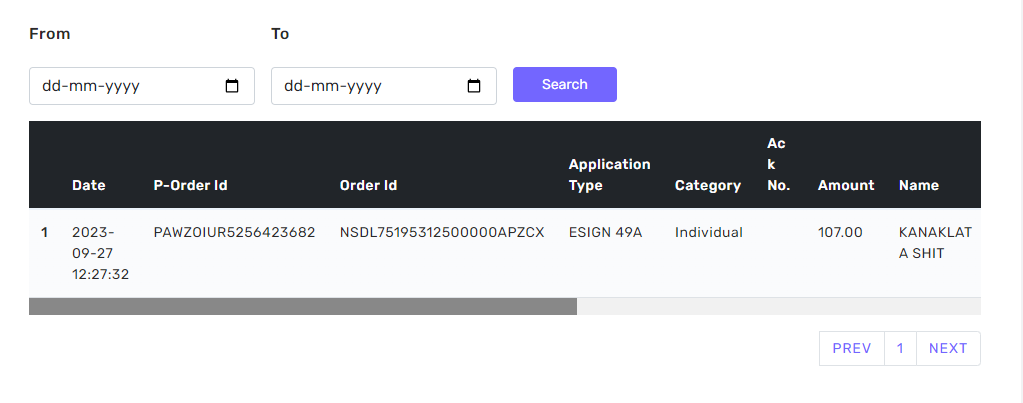
Task: Click the 107.00 amount cell
Action: click(x=840, y=233)
